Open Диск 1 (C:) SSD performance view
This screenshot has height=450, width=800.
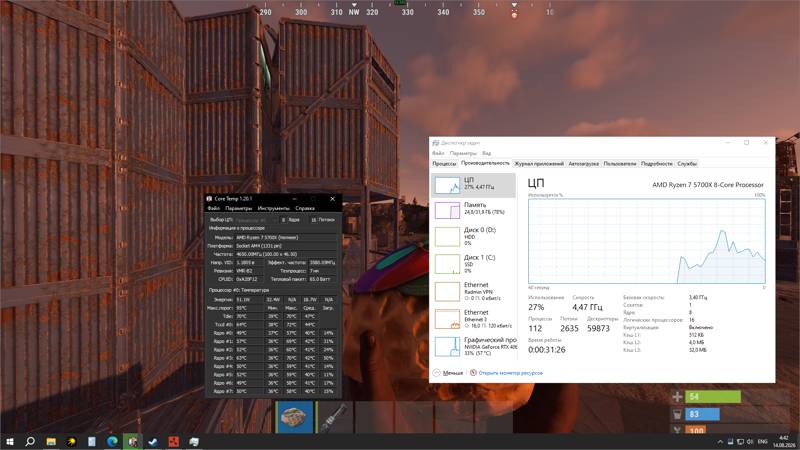pyautogui.click(x=473, y=264)
